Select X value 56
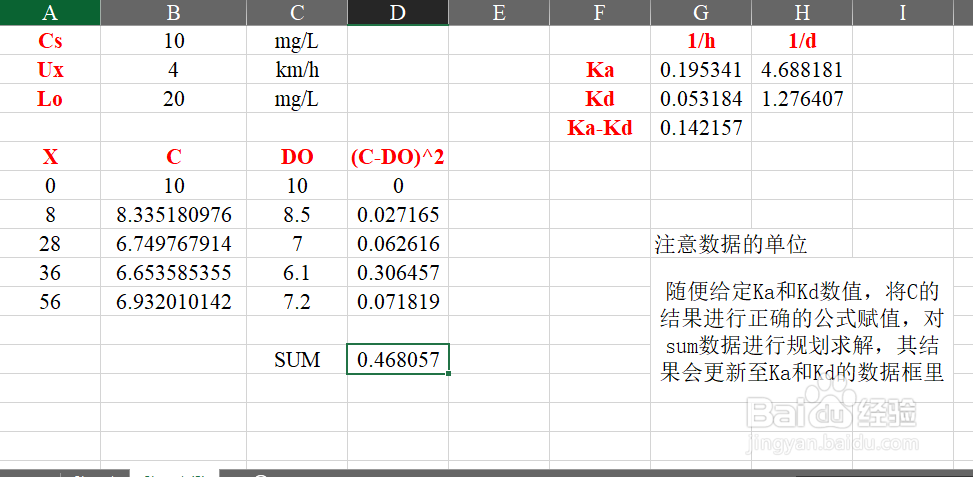 [x=50, y=301]
